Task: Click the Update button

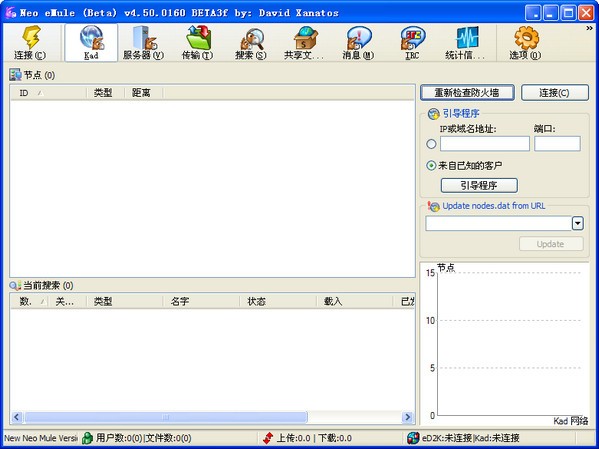Action: click(x=551, y=244)
